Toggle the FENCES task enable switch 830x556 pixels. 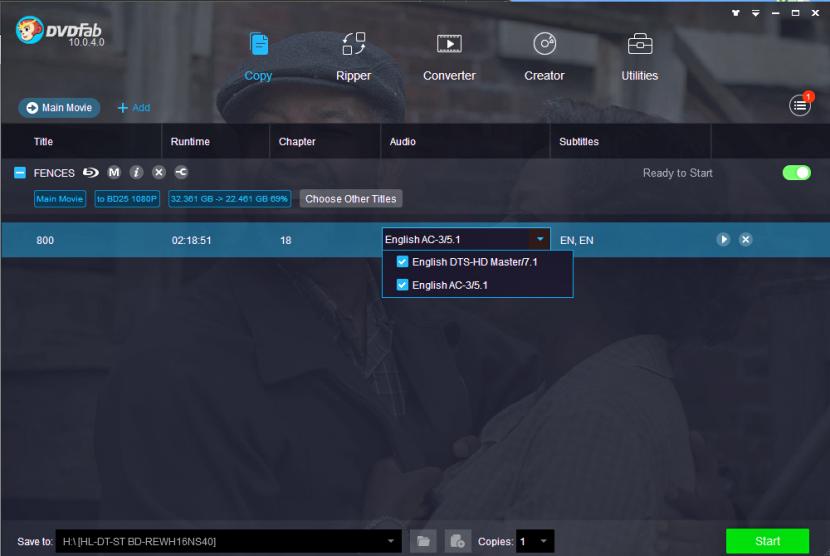coord(797,173)
